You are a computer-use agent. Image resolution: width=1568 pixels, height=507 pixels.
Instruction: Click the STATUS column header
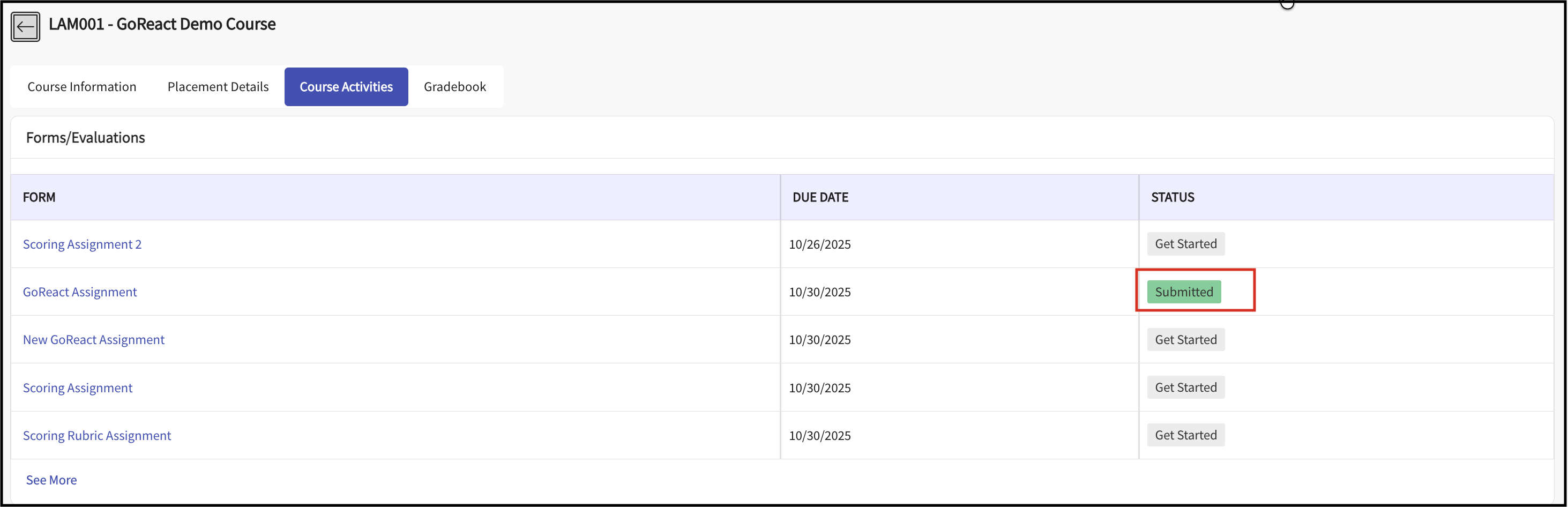[x=1173, y=197]
